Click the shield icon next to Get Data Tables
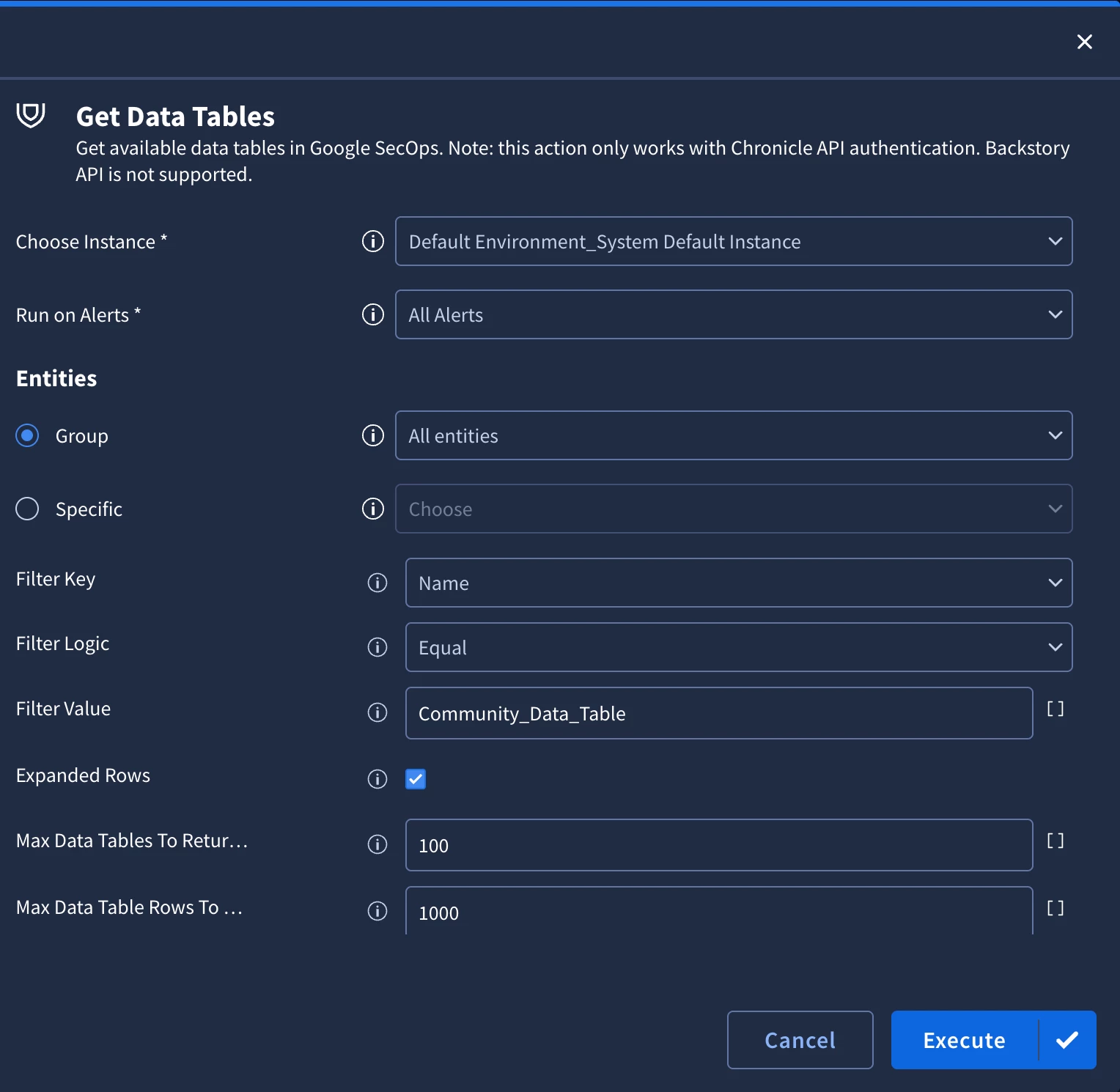The height and width of the screenshot is (1092, 1120). (x=31, y=115)
